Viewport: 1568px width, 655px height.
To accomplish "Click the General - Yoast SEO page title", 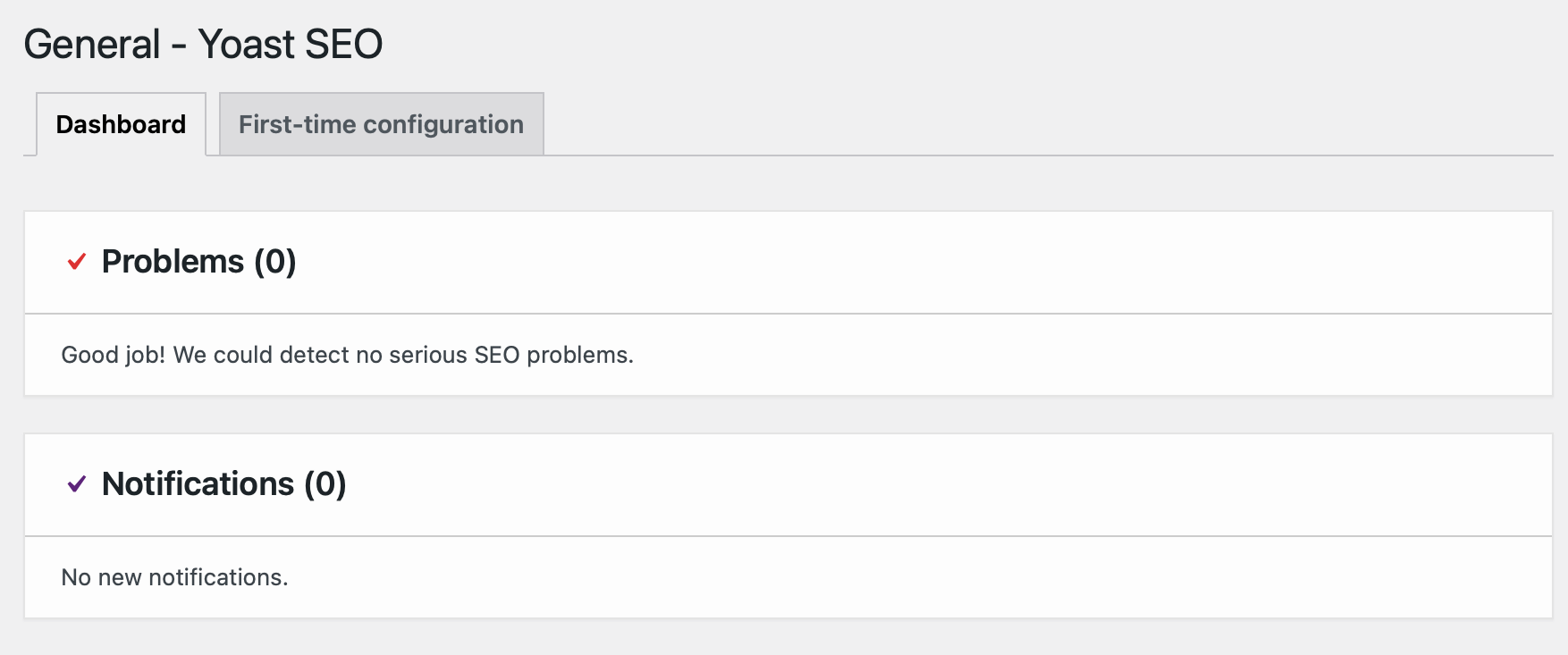I will [x=204, y=41].
